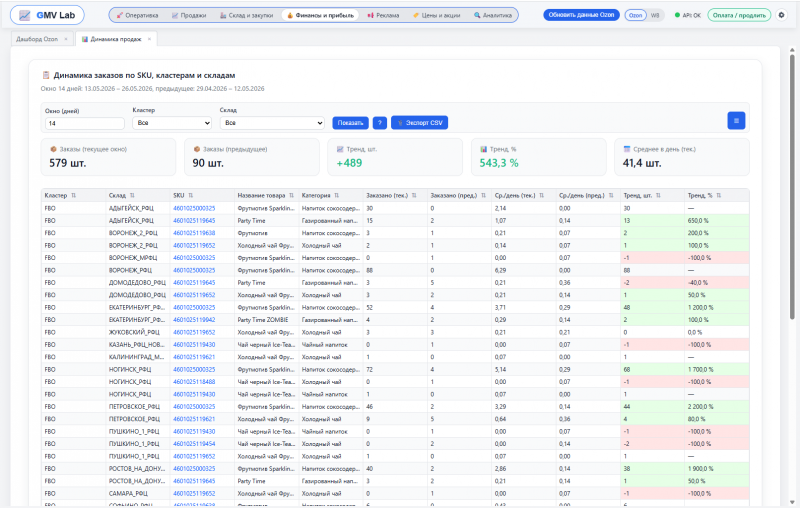
Task: Expand the Кластер dropdown
Action: coord(172,123)
